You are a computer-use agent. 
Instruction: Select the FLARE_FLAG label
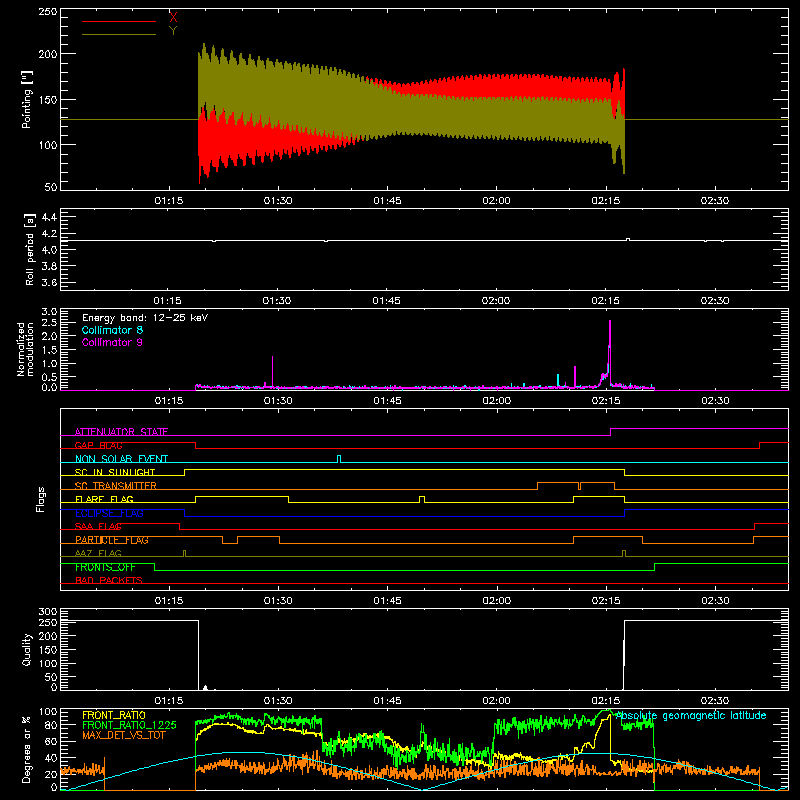104,499
